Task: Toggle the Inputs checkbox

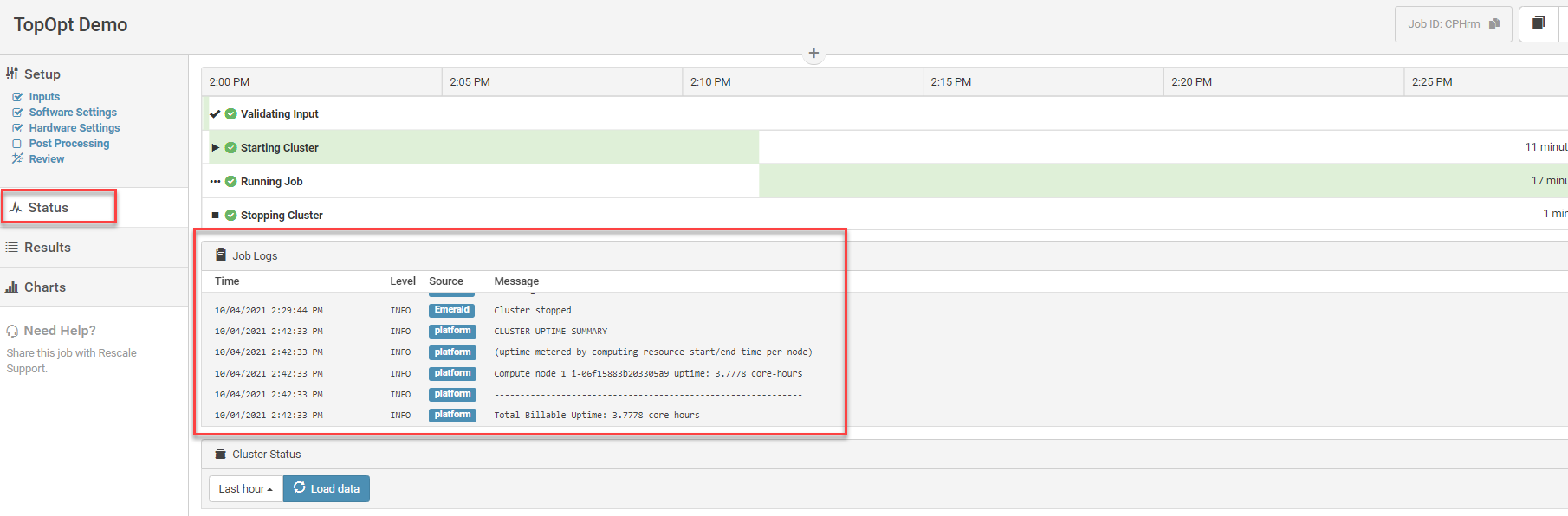Action: (17, 97)
